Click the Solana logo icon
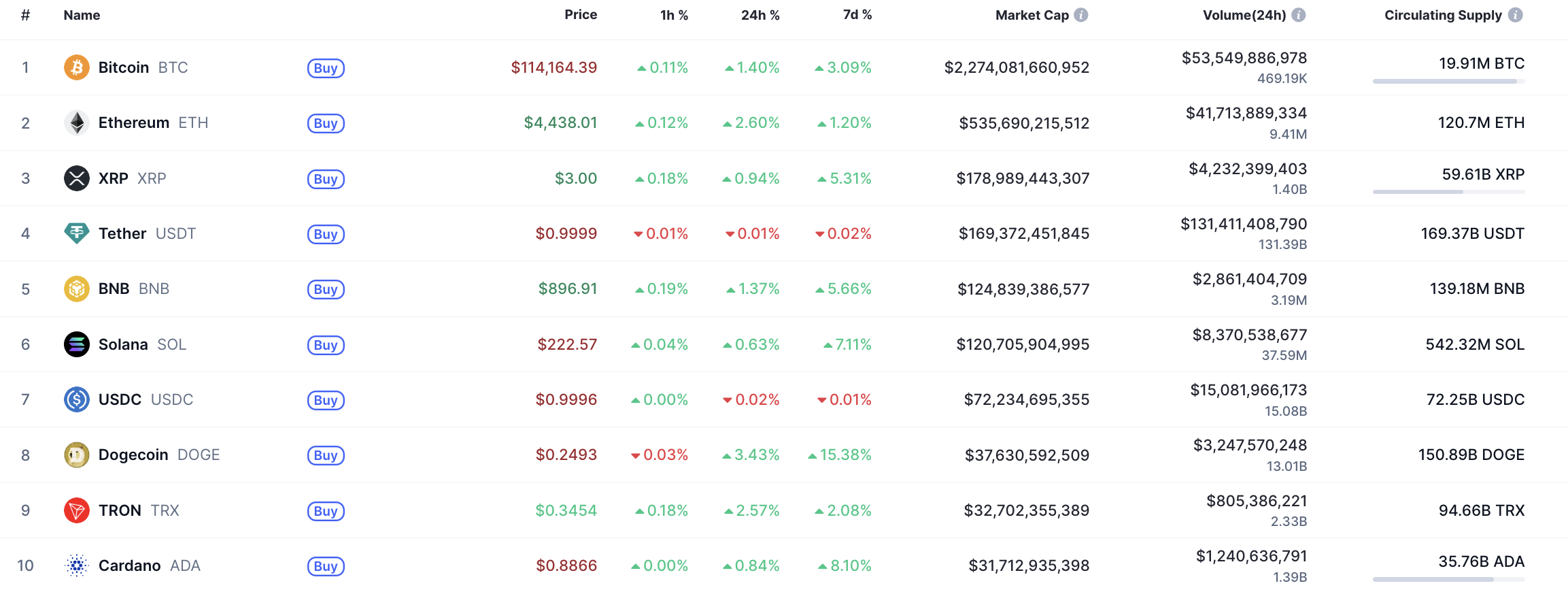 77,344
